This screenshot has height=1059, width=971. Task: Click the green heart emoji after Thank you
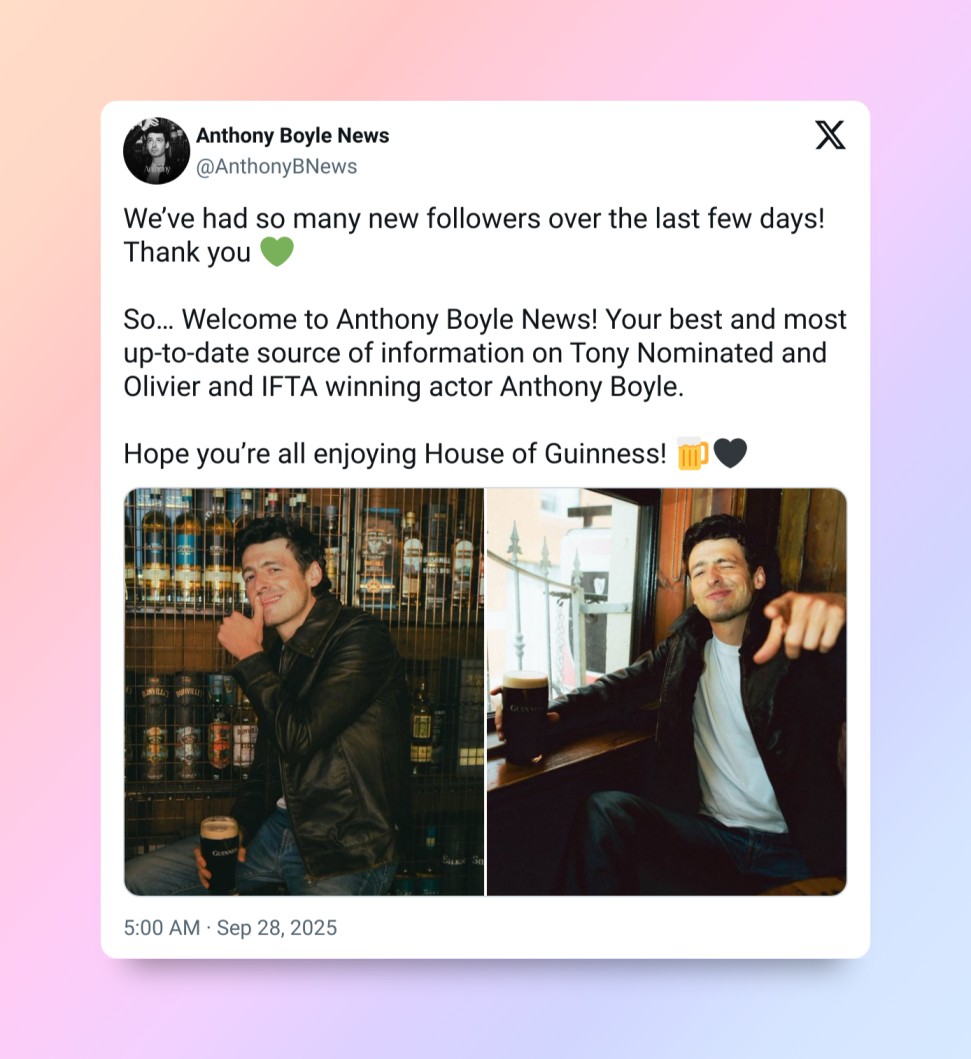tap(277, 252)
